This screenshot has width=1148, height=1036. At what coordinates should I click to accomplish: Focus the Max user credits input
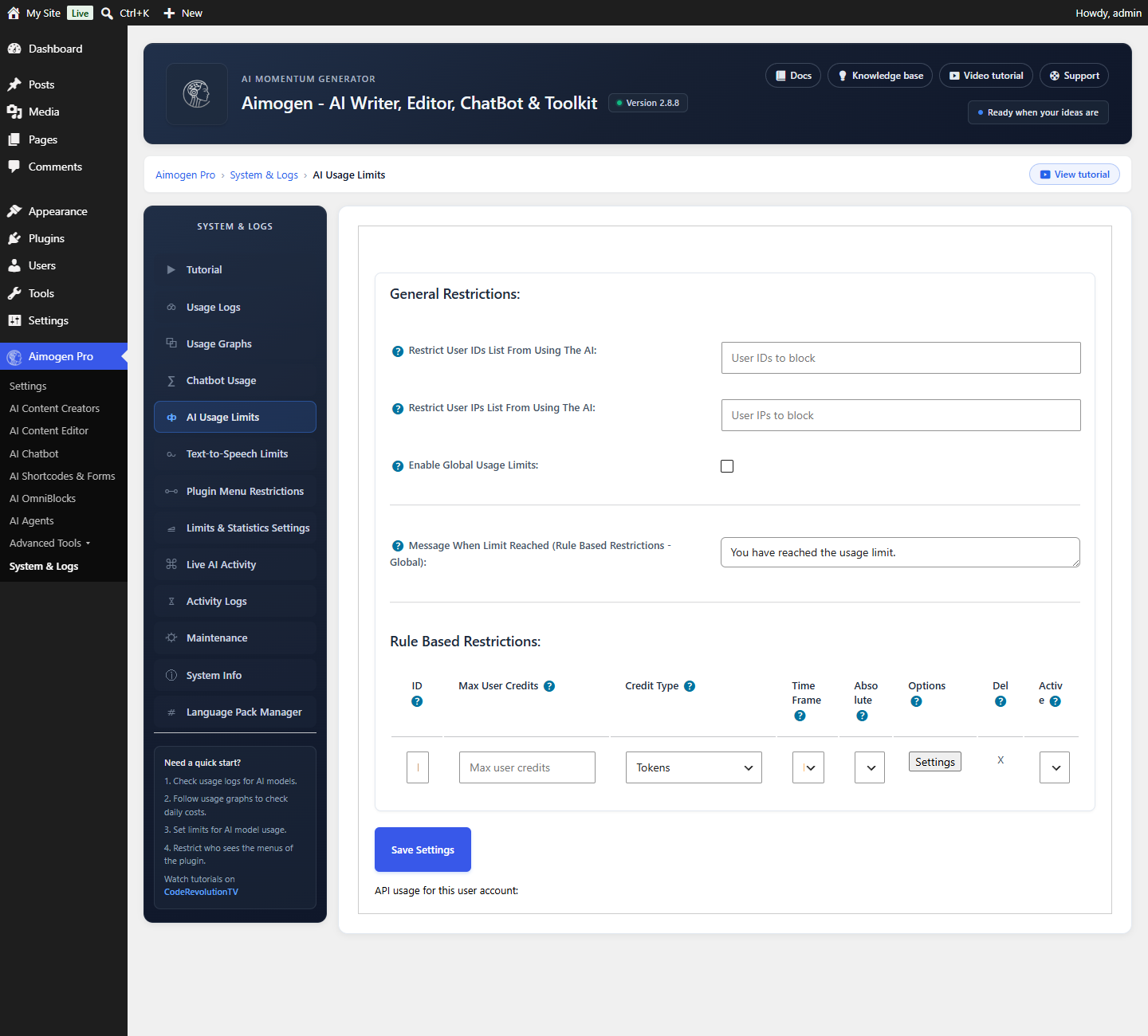coord(527,767)
